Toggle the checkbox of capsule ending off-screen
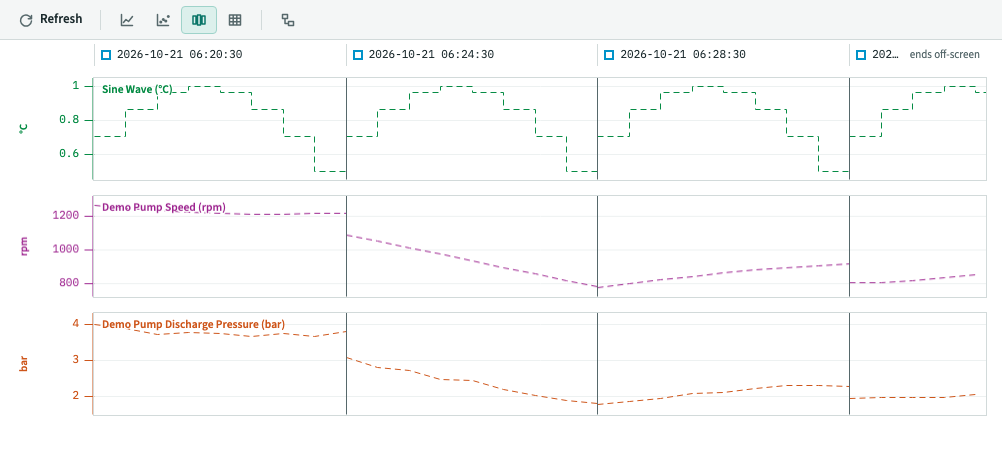Viewport: 1002px width, 473px height. tap(861, 55)
